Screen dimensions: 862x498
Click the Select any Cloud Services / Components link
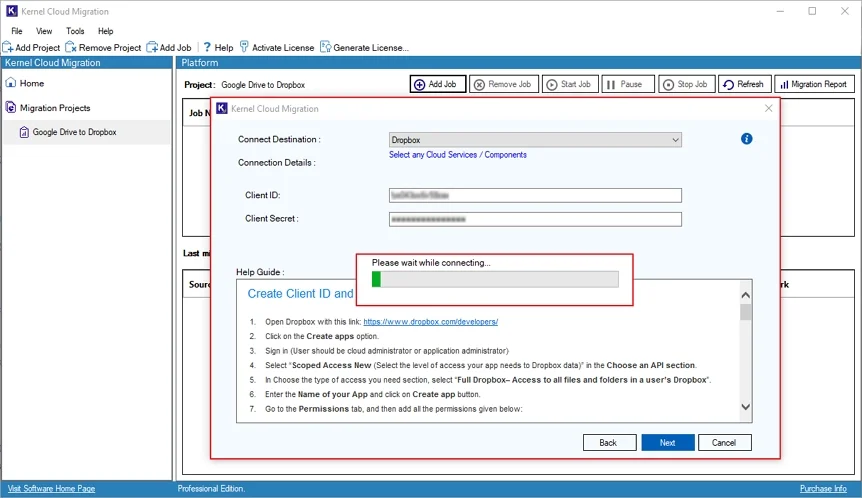(x=457, y=155)
